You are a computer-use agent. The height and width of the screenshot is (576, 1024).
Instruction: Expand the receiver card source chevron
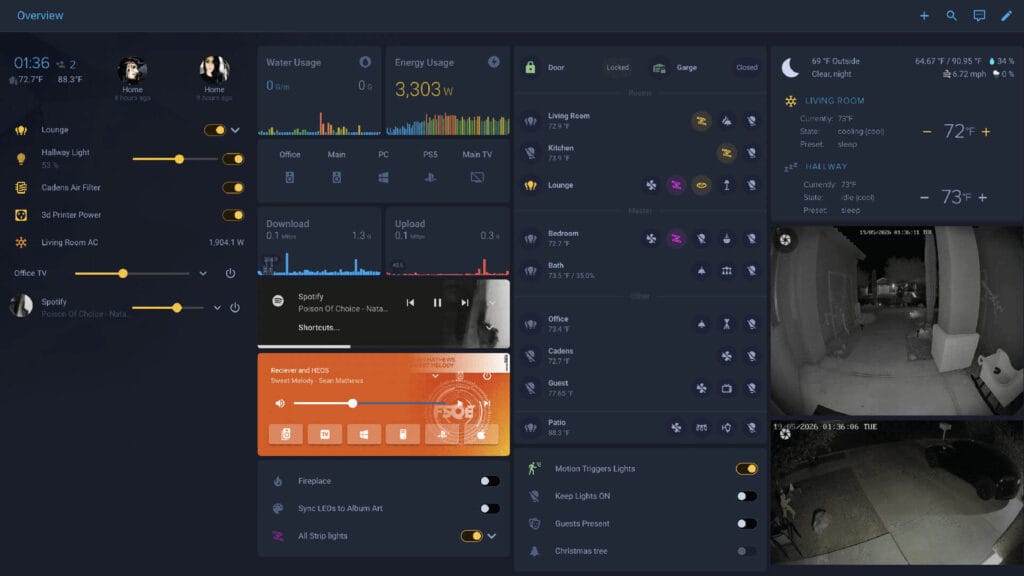(435, 376)
